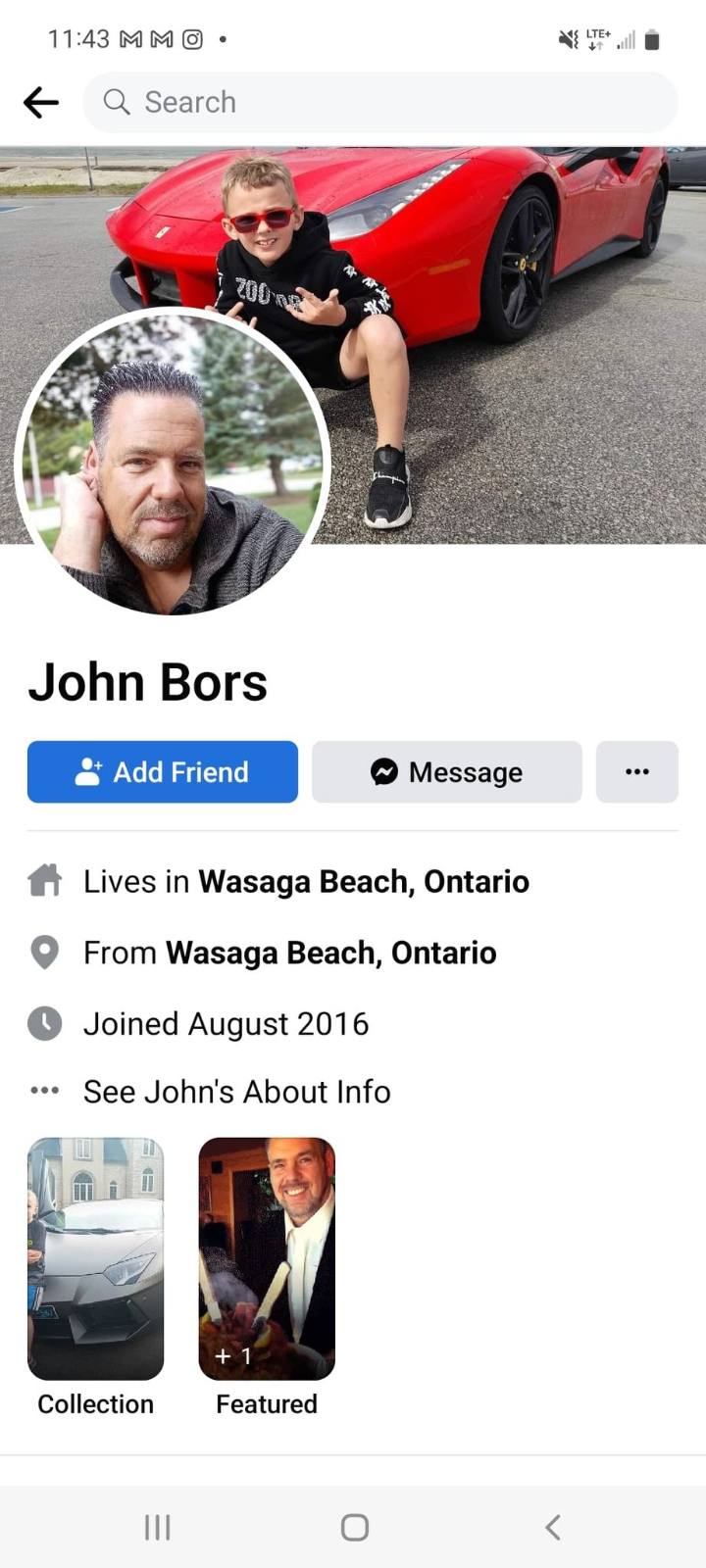Image resolution: width=706 pixels, height=1568 pixels.
Task: Tap the ellipsis icon beside See John's About Info
Action: (x=45, y=1091)
